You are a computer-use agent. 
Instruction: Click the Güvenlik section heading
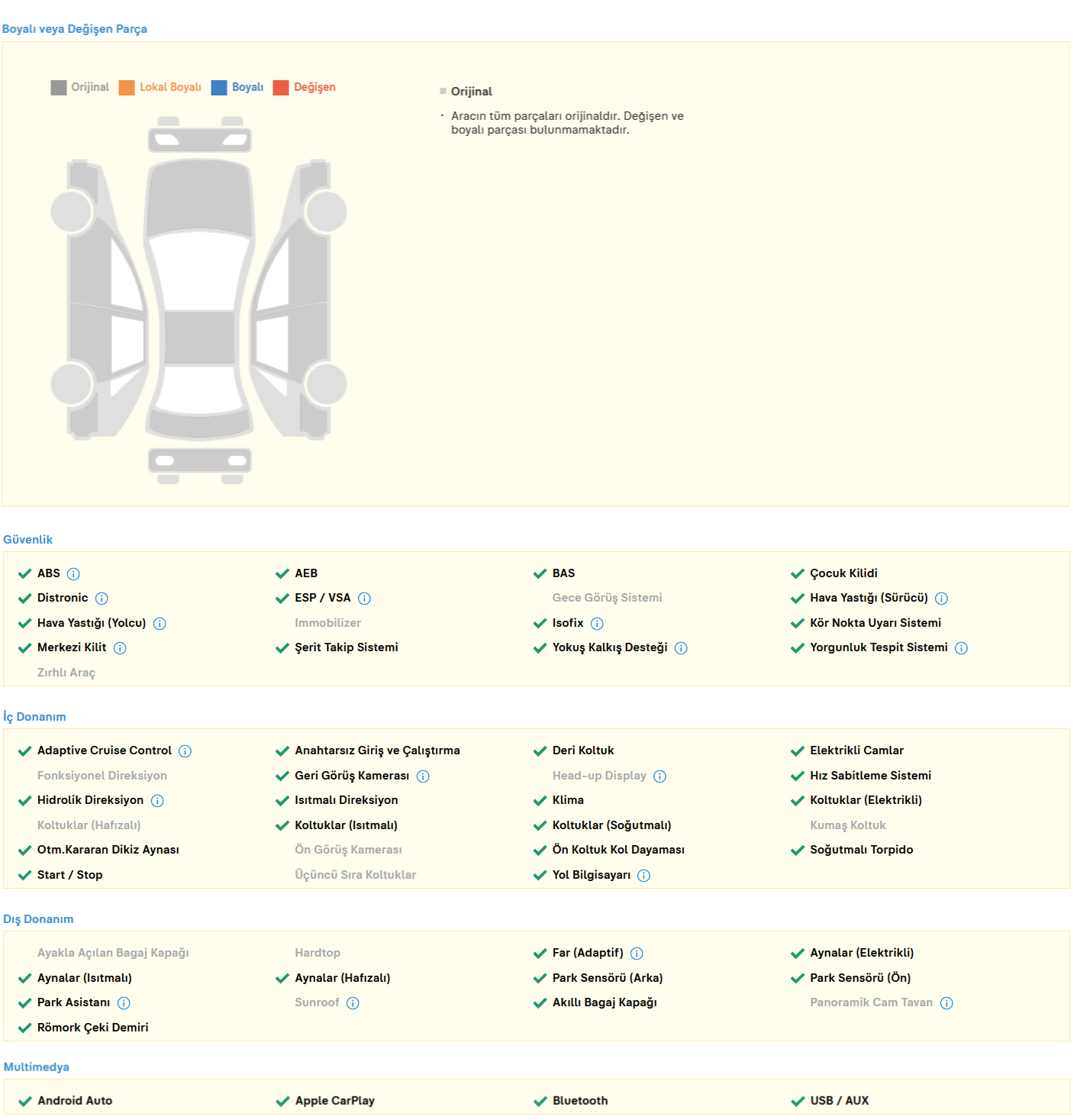pos(28,540)
